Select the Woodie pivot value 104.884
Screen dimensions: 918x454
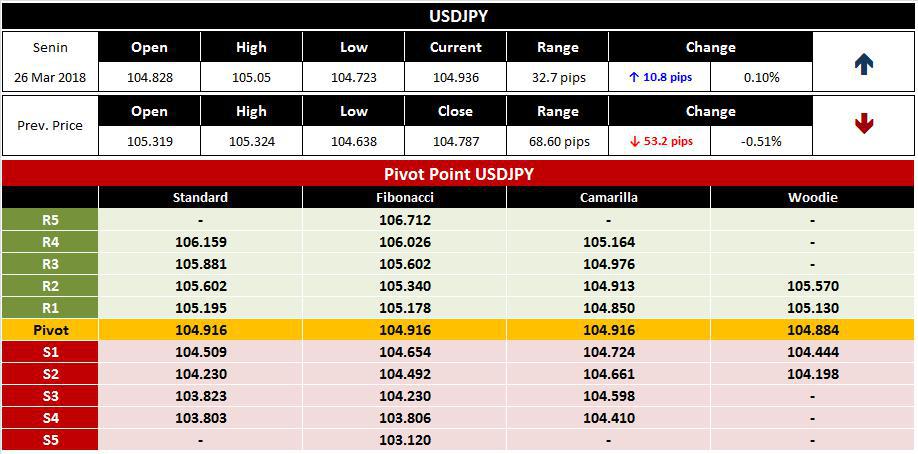coord(813,330)
